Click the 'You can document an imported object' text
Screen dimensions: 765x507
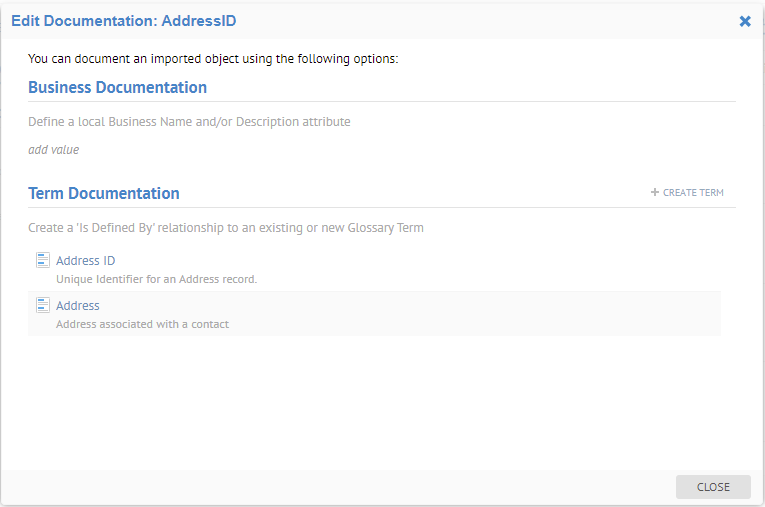[x=213, y=59]
